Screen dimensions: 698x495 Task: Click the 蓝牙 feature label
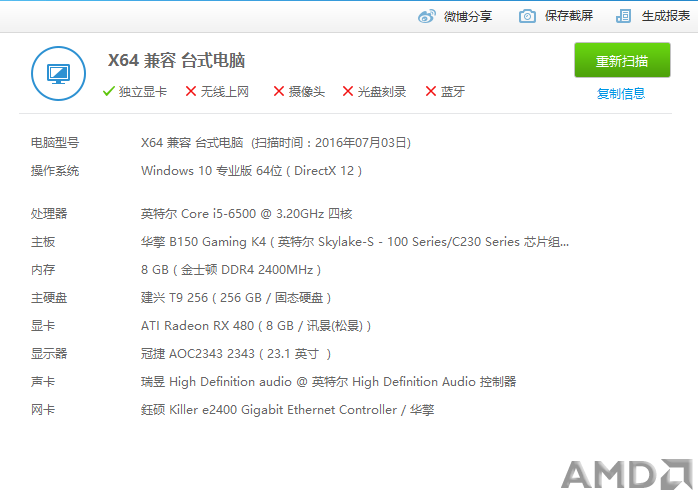[x=453, y=91]
